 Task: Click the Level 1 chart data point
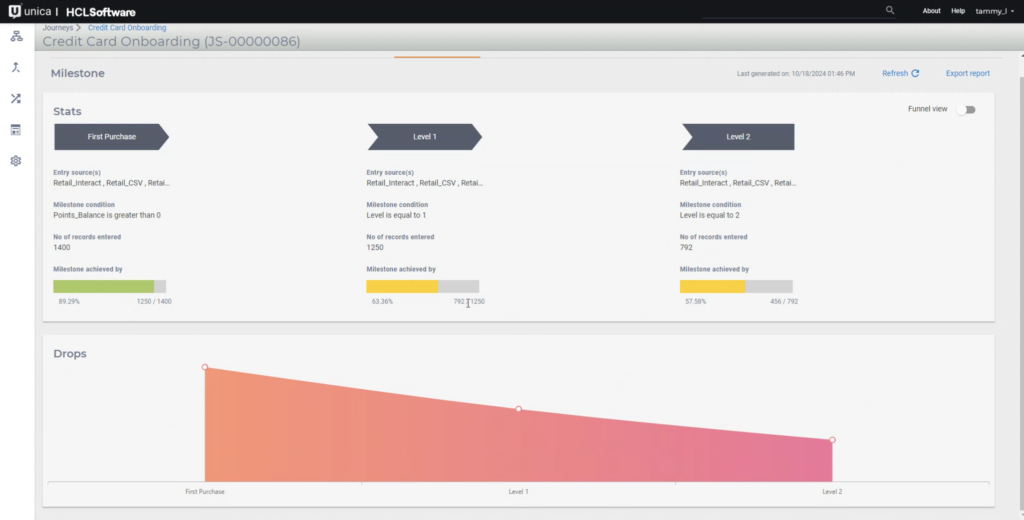519,409
